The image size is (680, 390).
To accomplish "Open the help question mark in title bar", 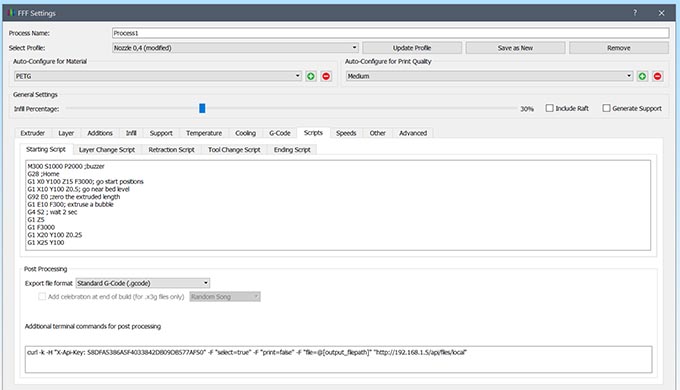I will tap(635, 13).
